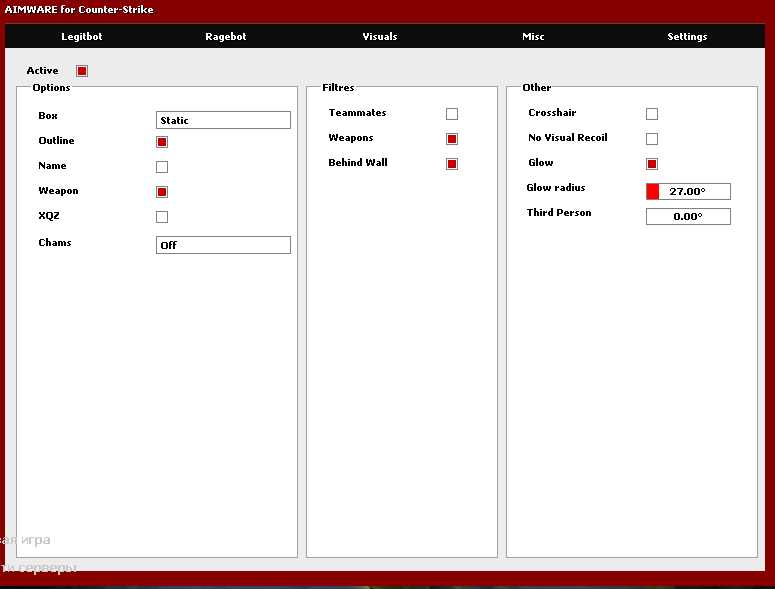Enable the Name checkbox
This screenshot has width=775, height=589.
pos(162,167)
